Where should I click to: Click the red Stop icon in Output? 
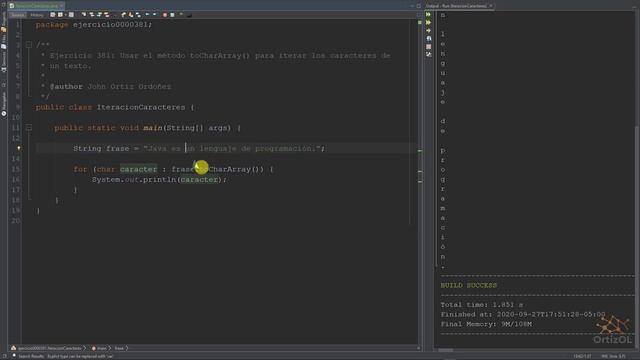tap(428, 47)
